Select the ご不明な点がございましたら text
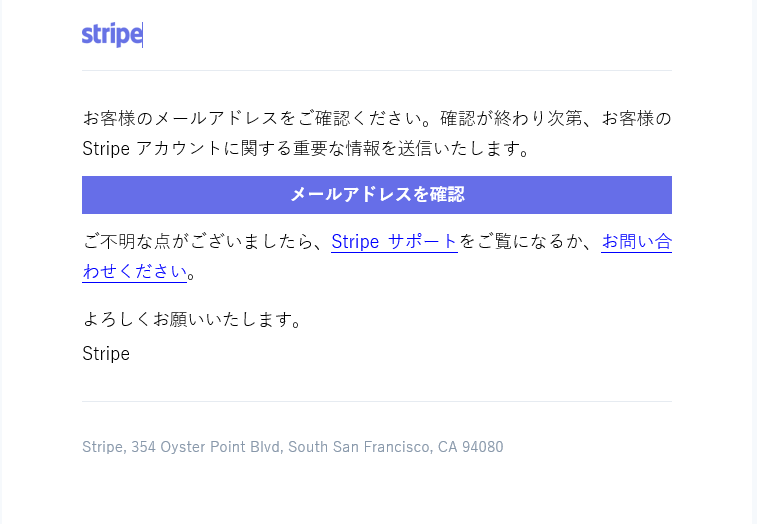757x524 pixels. coord(200,242)
